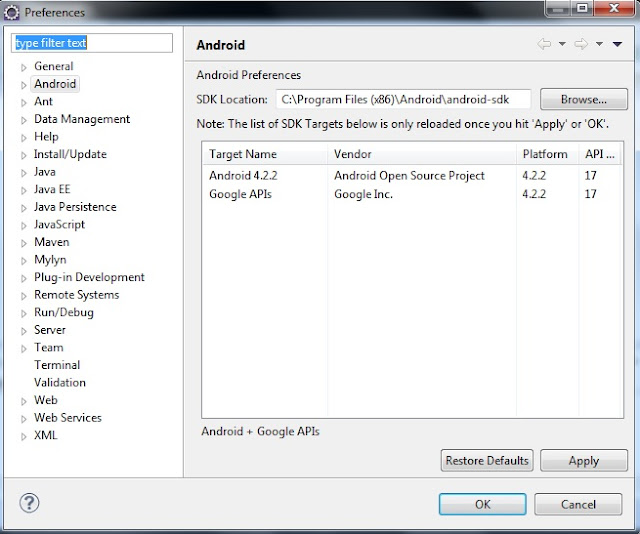Open Install/Update preferences

[x=70, y=154]
